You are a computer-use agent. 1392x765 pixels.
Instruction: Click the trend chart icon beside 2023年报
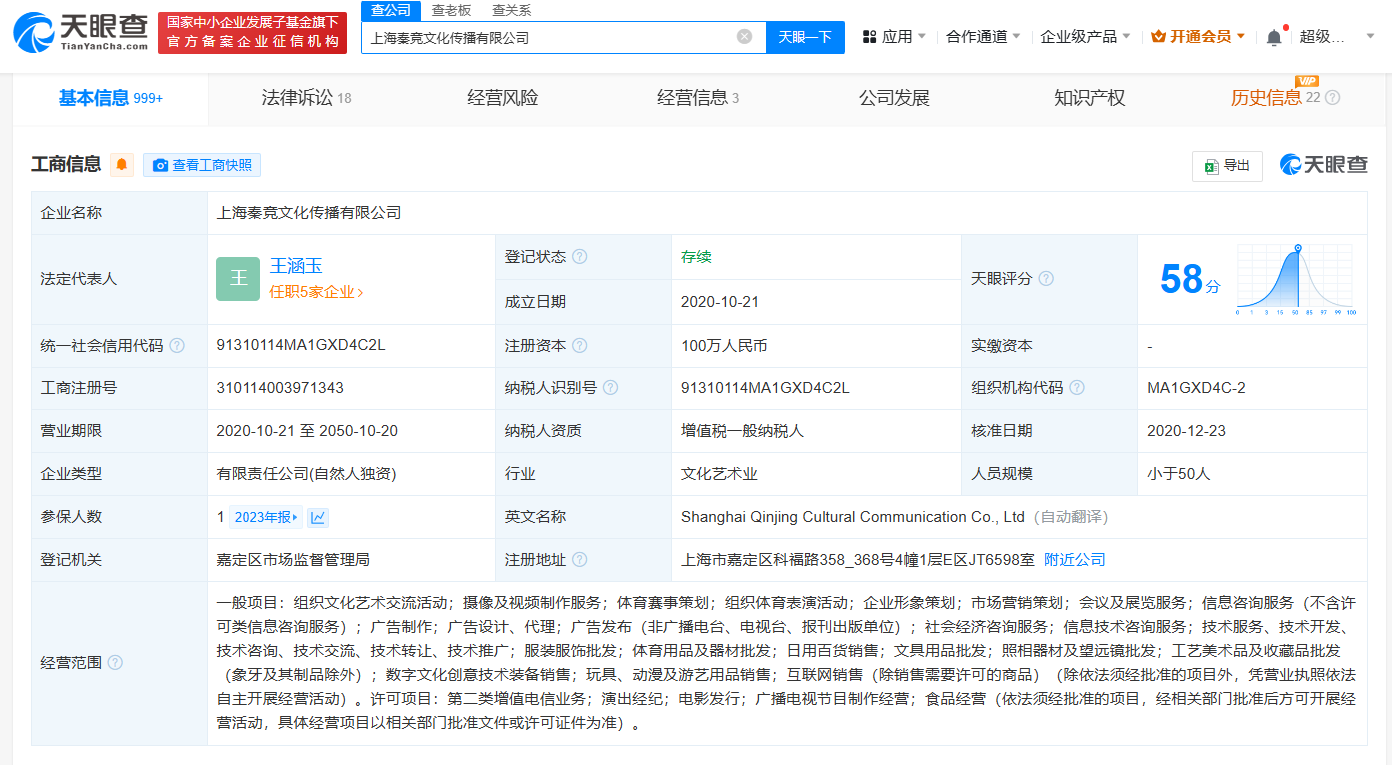316,517
